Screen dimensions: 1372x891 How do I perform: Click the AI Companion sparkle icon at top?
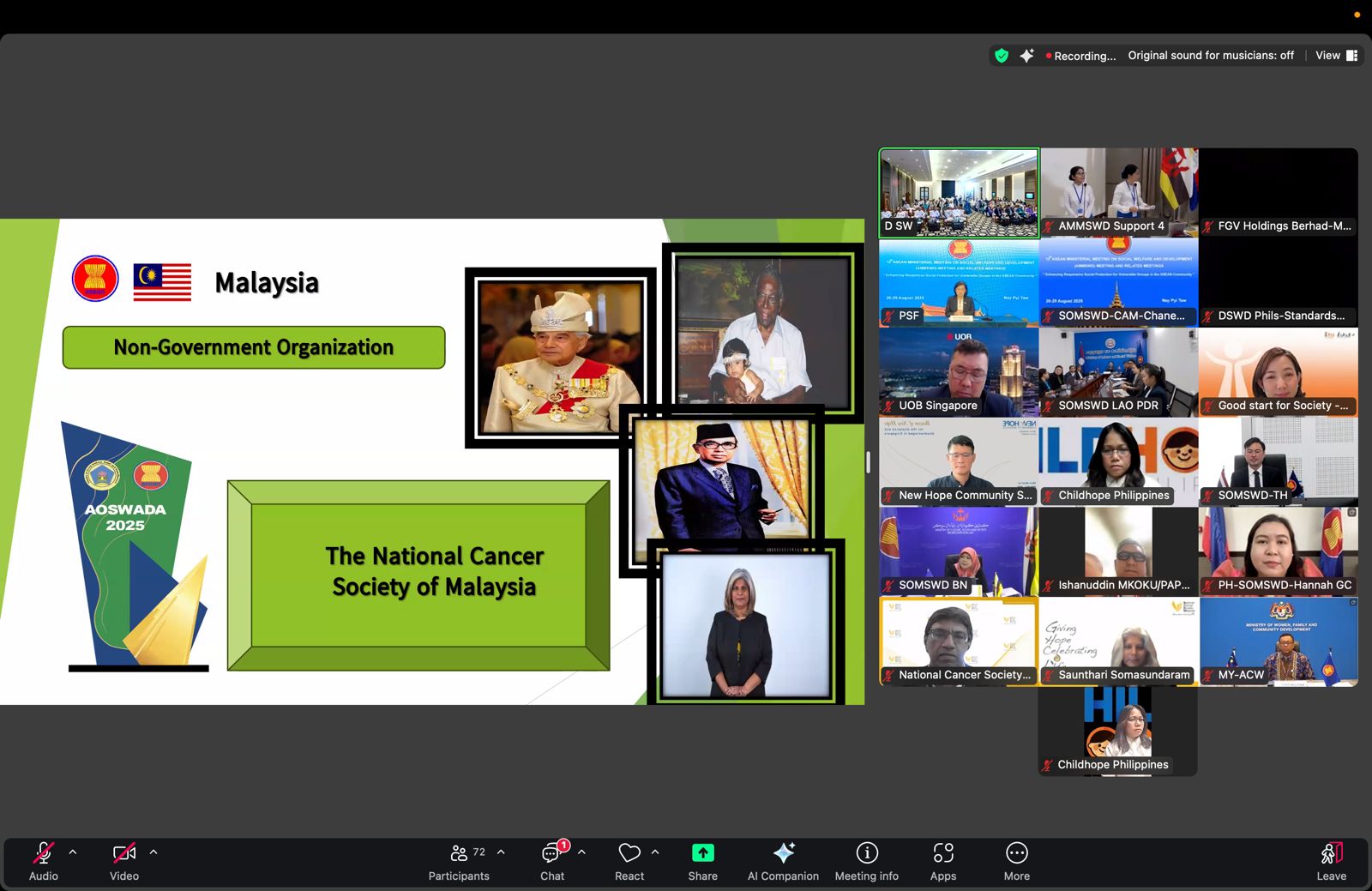[1026, 56]
